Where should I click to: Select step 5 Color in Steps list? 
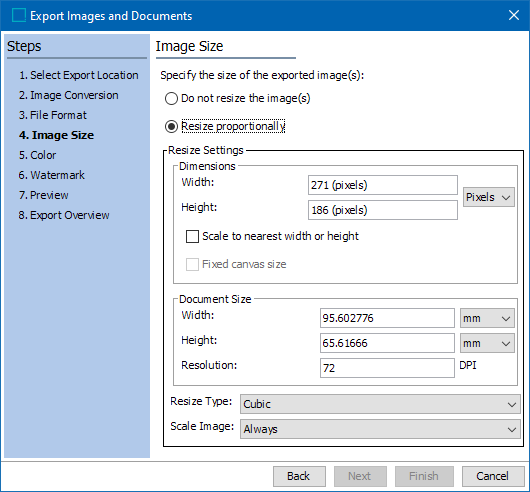[x=38, y=155]
